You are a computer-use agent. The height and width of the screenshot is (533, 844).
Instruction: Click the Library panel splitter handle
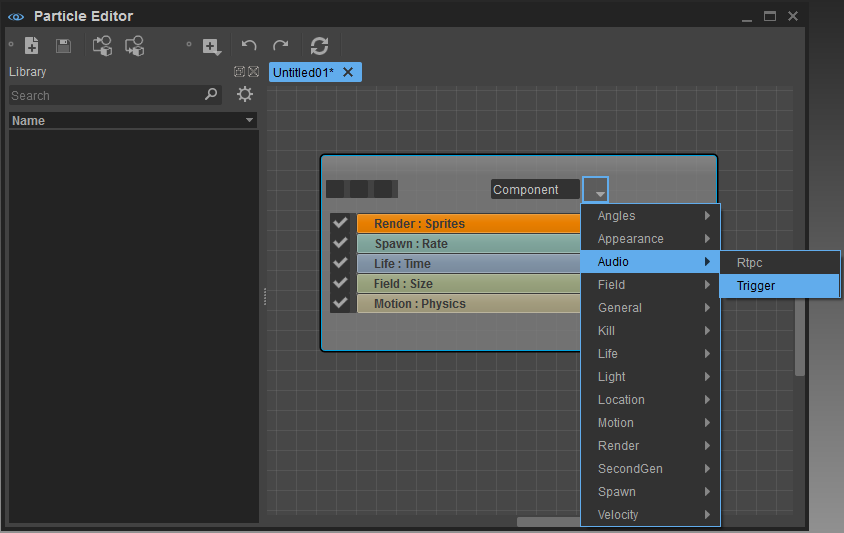tap(265, 297)
